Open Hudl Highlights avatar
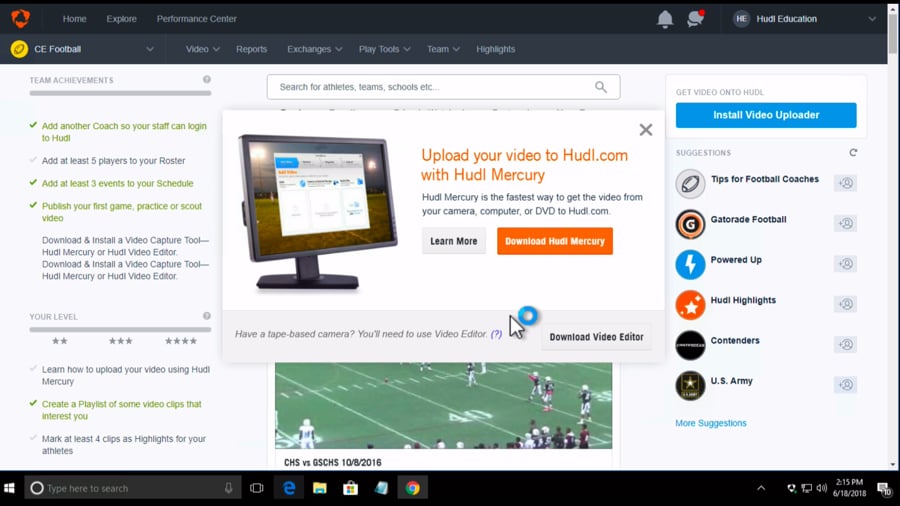This screenshot has height=506, width=900. (x=690, y=304)
